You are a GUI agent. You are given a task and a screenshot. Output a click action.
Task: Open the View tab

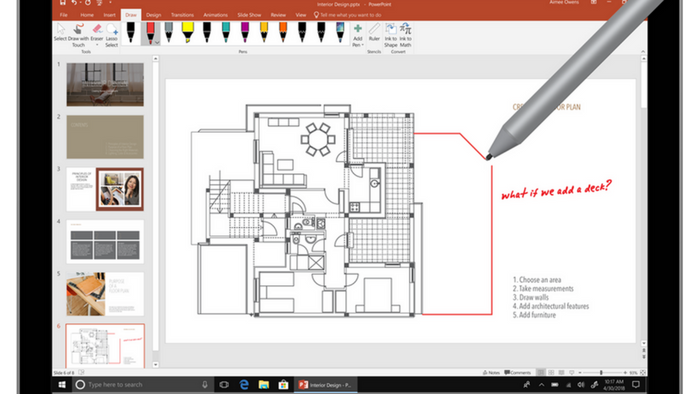coord(301,15)
